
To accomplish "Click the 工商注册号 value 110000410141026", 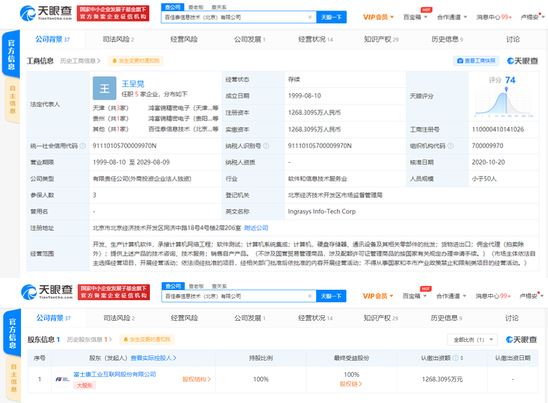I will (x=498, y=129).
